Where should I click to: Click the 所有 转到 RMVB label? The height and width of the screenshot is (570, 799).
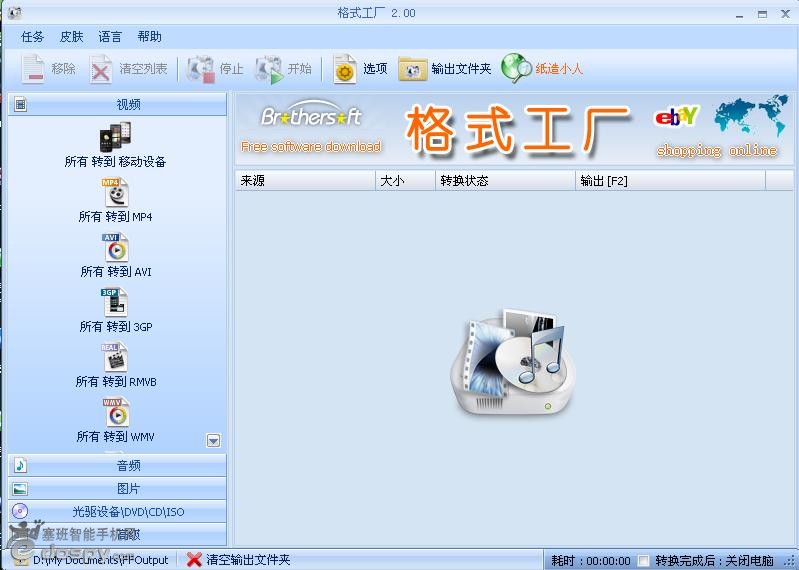coord(116,382)
